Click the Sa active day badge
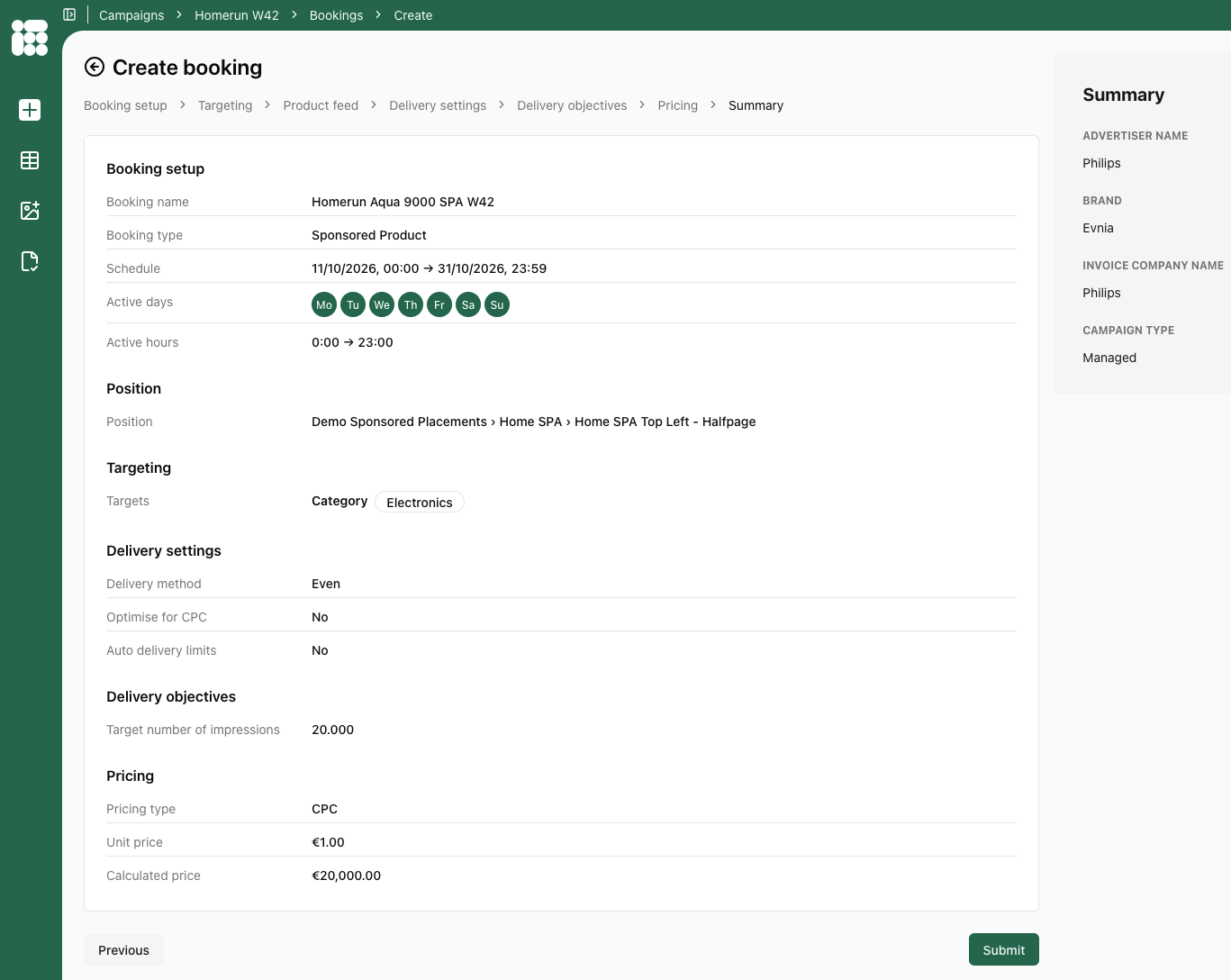The image size is (1231, 980). click(x=468, y=304)
